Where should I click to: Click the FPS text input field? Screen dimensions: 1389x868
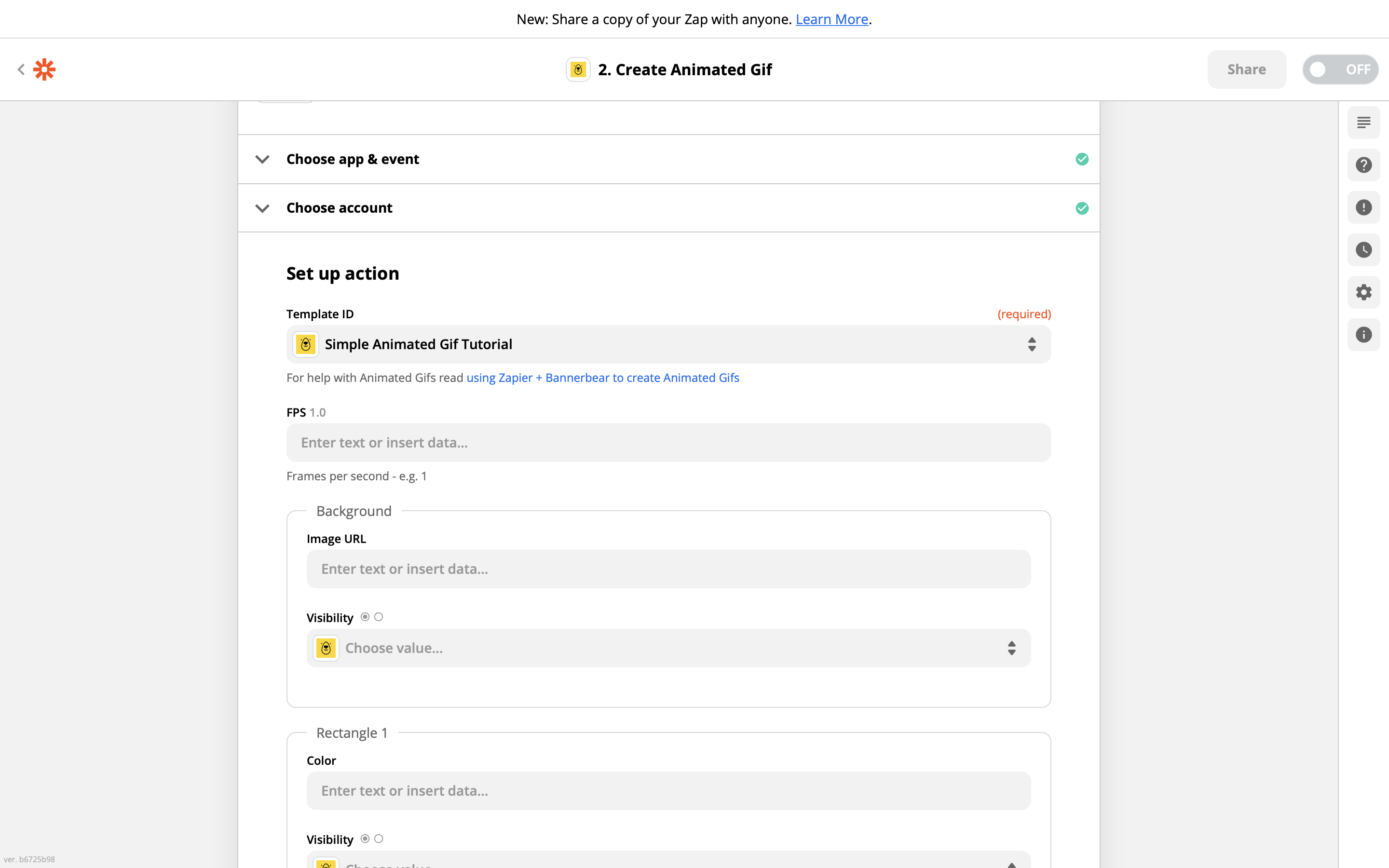[x=668, y=443]
